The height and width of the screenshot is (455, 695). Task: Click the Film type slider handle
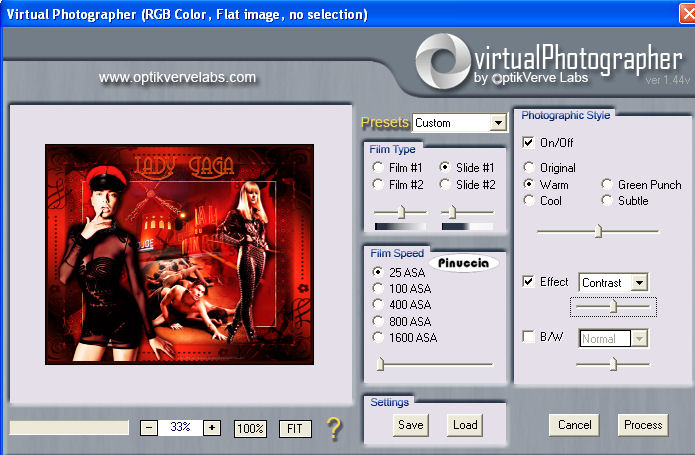click(x=402, y=212)
